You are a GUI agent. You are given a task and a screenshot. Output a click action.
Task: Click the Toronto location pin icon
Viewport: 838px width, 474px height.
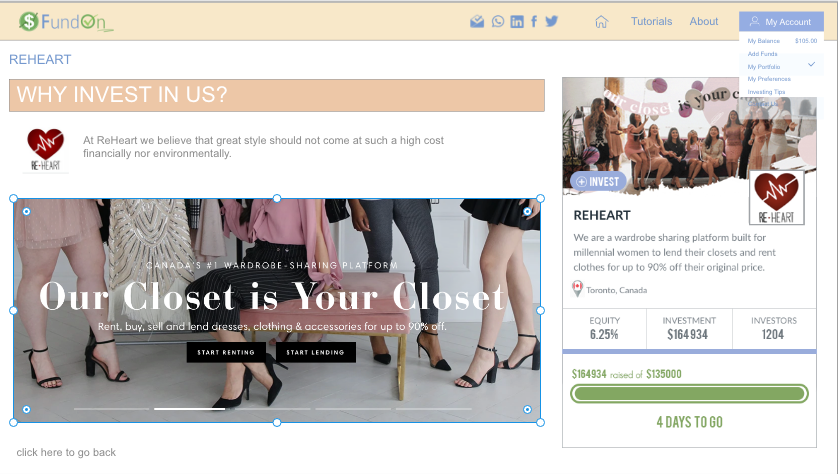(x=577, y=289)
